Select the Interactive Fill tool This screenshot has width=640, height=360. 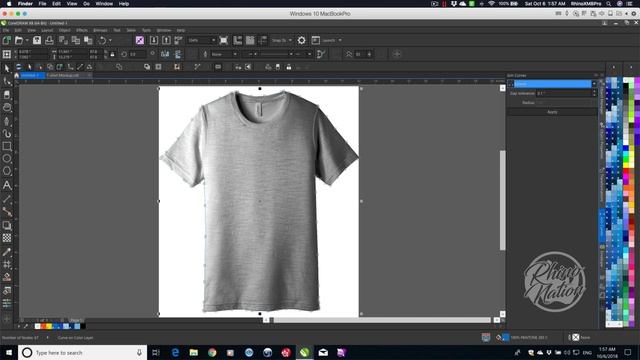pyautogui.click(x=7, y=277)
